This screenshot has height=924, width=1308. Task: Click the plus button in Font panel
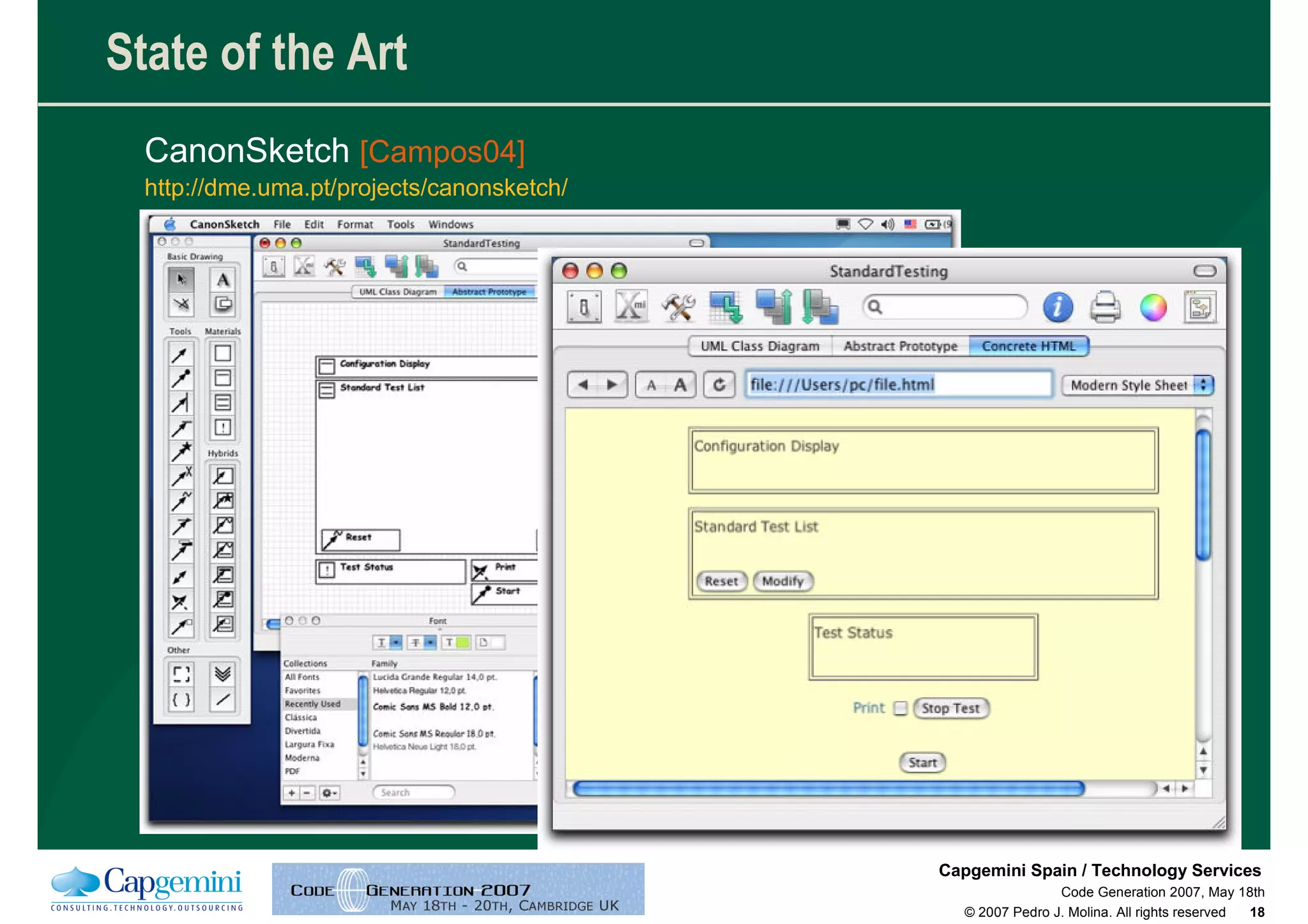291,793
